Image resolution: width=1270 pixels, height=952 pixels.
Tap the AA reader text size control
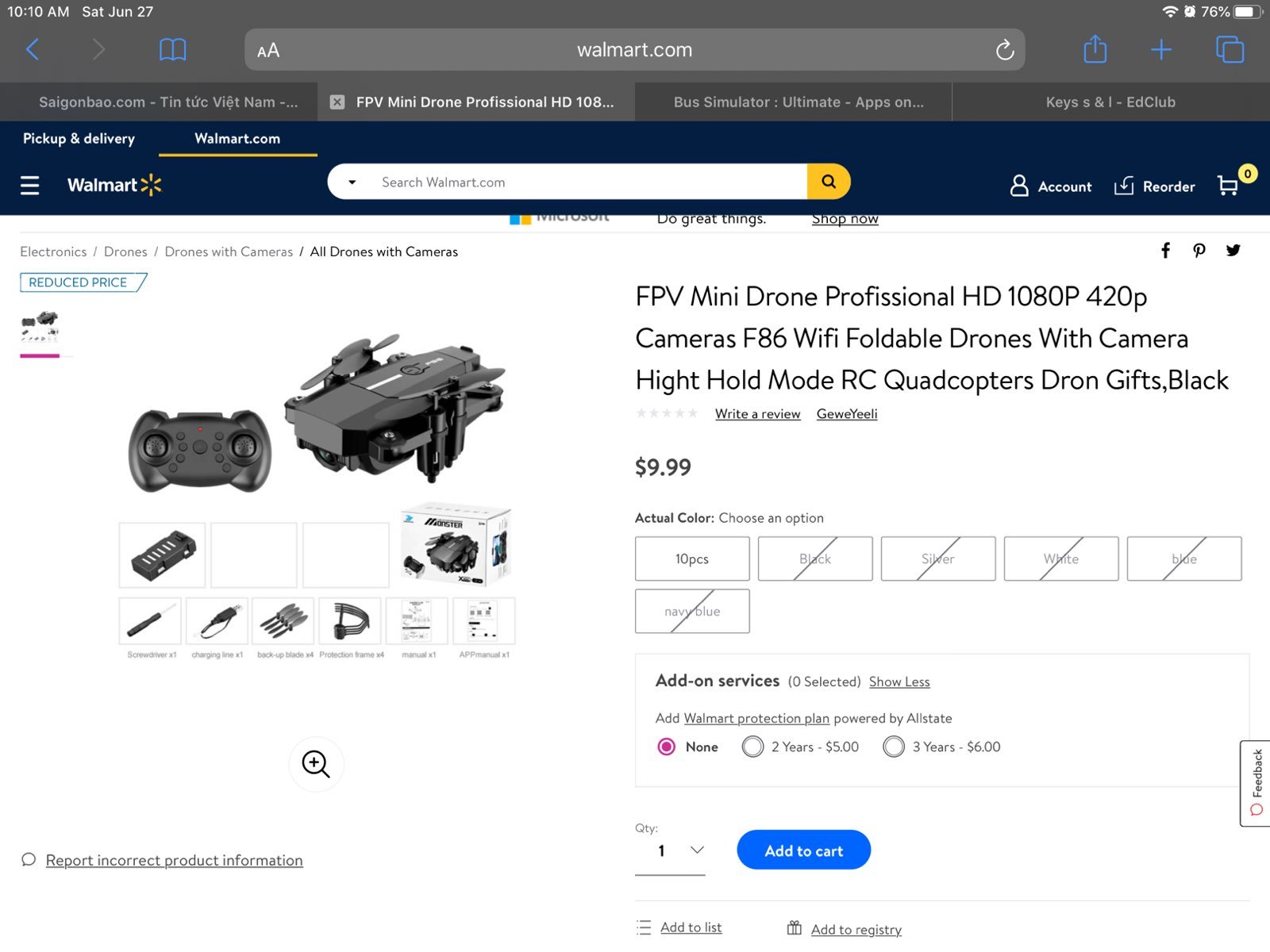tap(268, 51)
